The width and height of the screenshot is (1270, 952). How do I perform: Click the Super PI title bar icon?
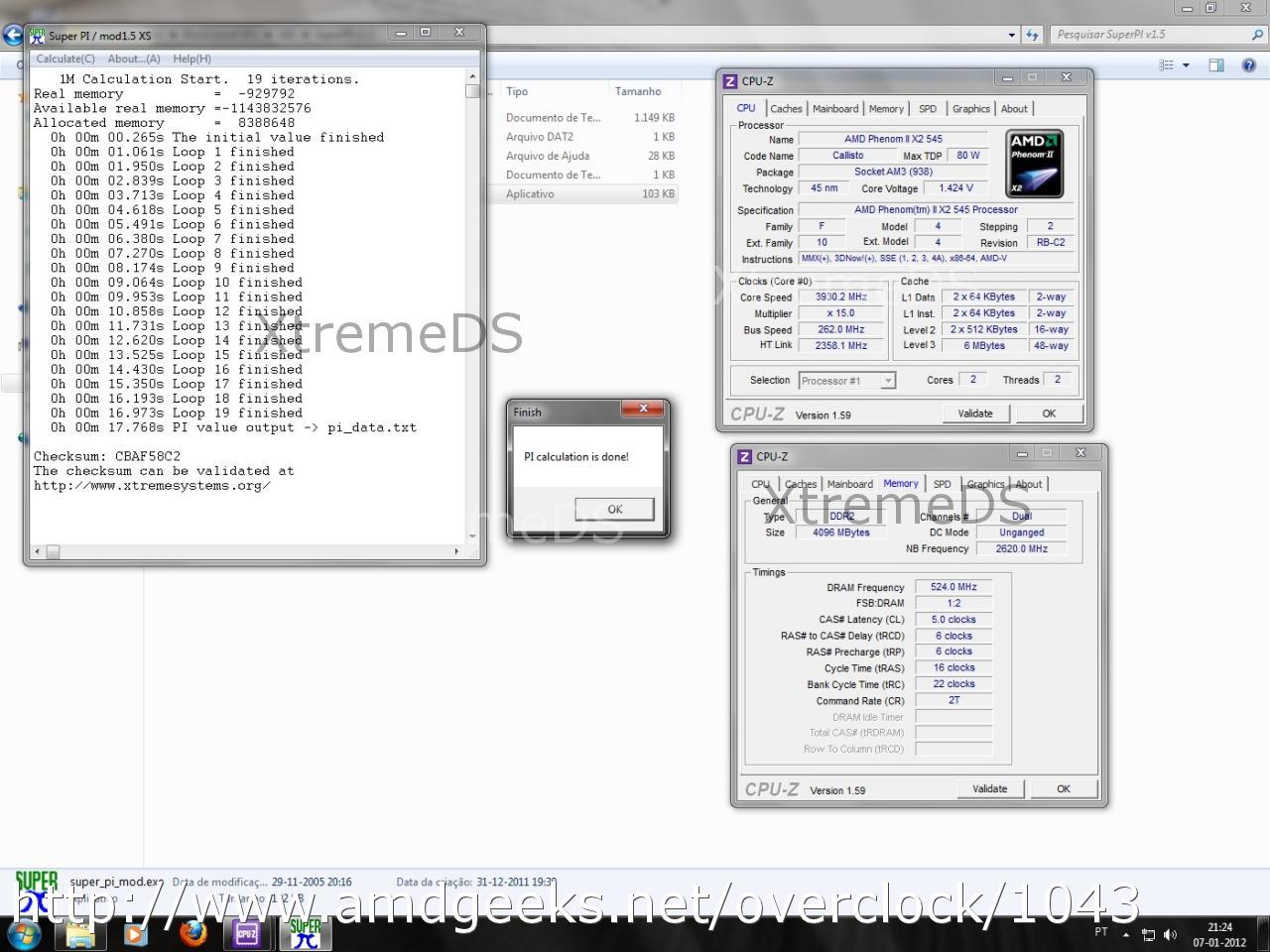pos(37,35)
